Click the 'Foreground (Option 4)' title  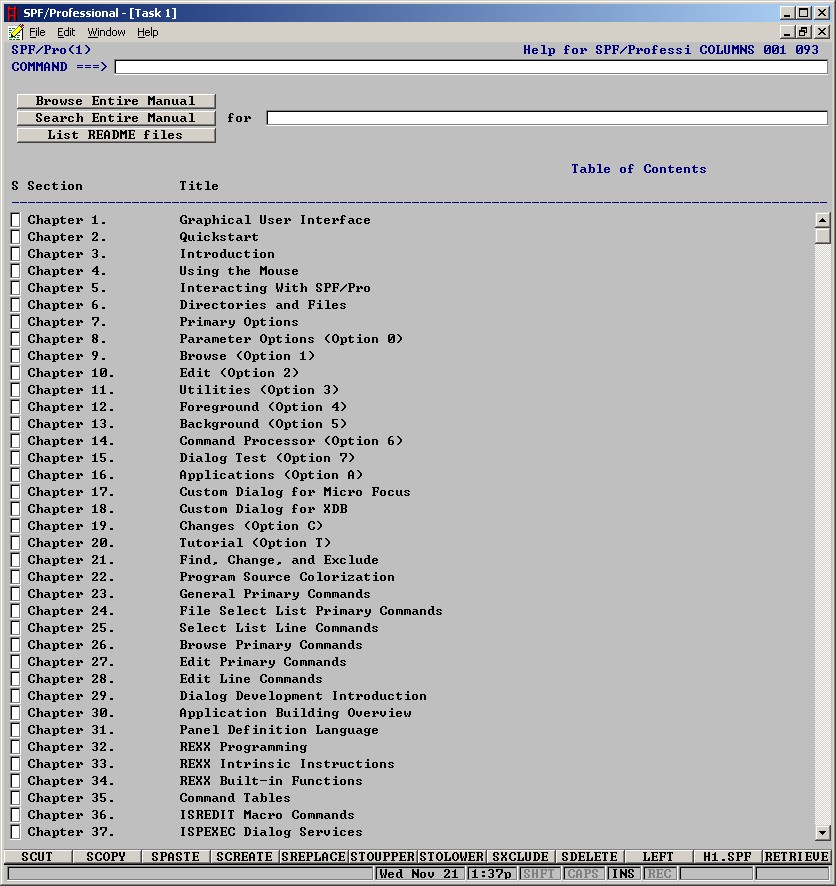click(263, 407)
